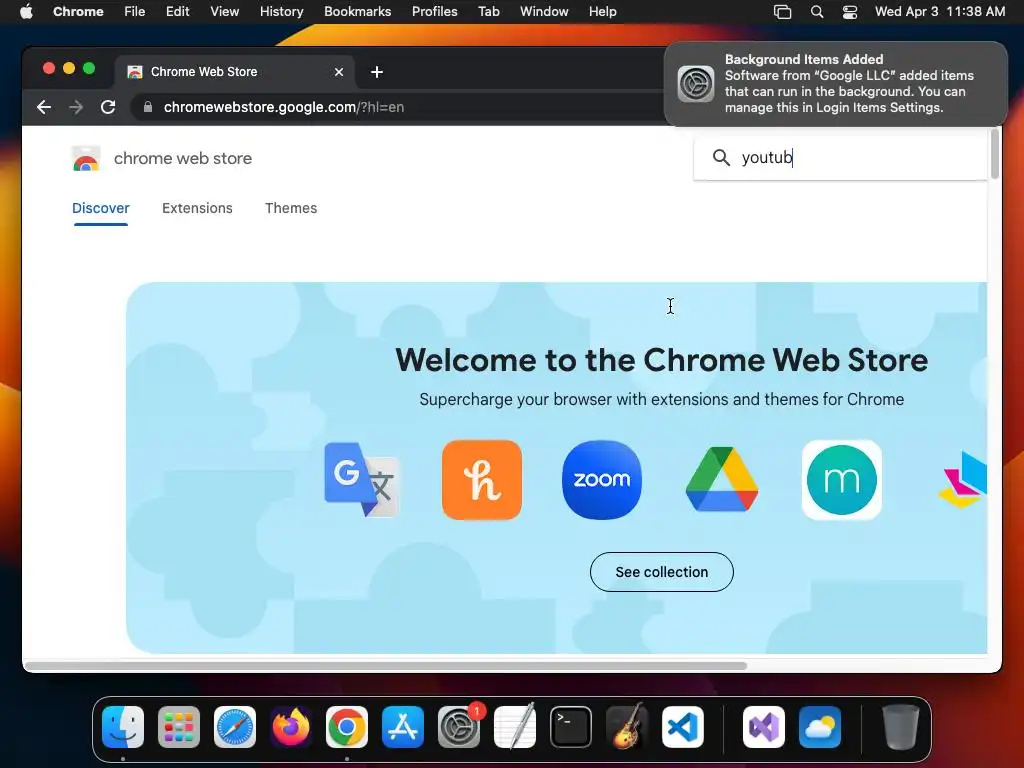The image size is (1024, 768).
Task: Open the Bookmarks menu
Action: 357,11
